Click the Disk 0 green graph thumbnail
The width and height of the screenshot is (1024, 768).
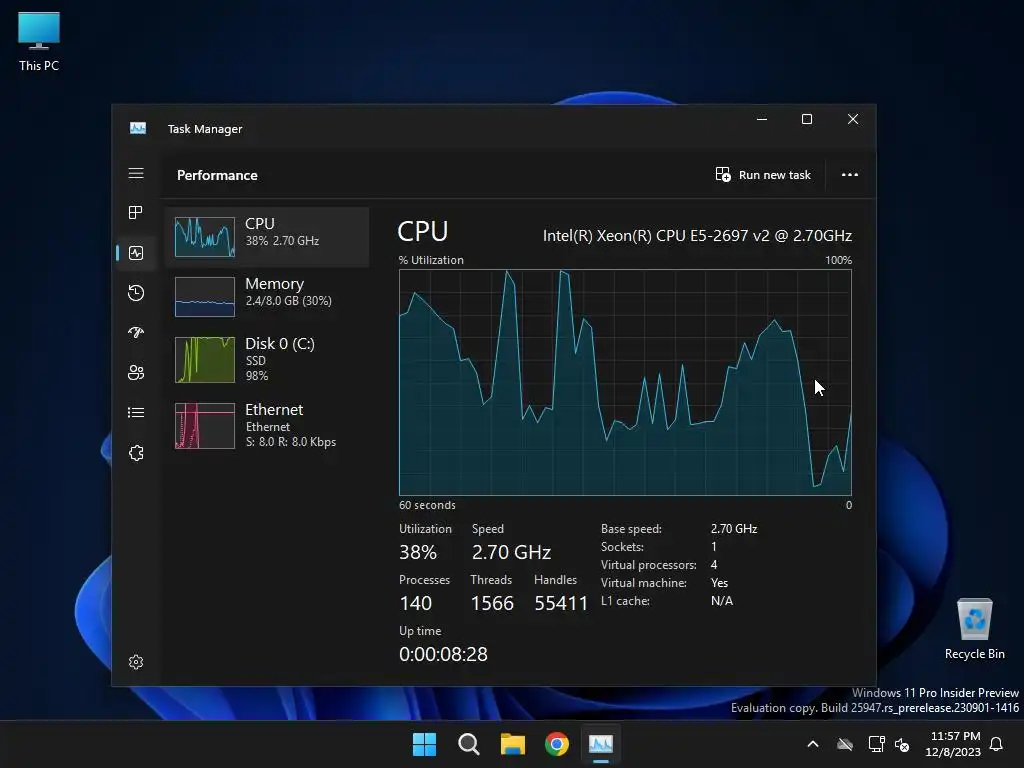click(x=204, y=359)
